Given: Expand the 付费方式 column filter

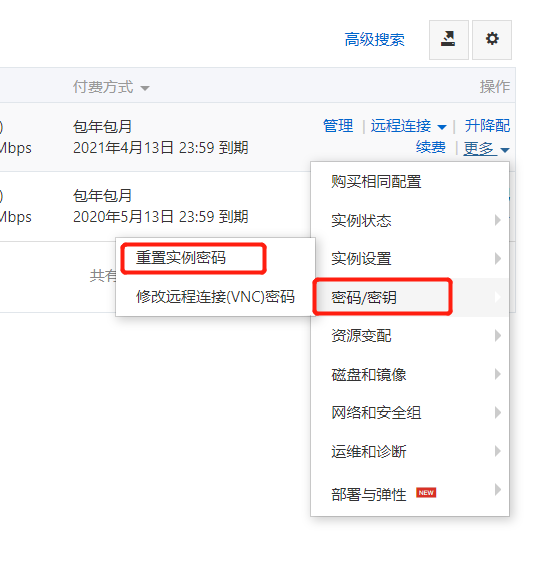Looking at the screenshot, I should click(x=145, y=88).
